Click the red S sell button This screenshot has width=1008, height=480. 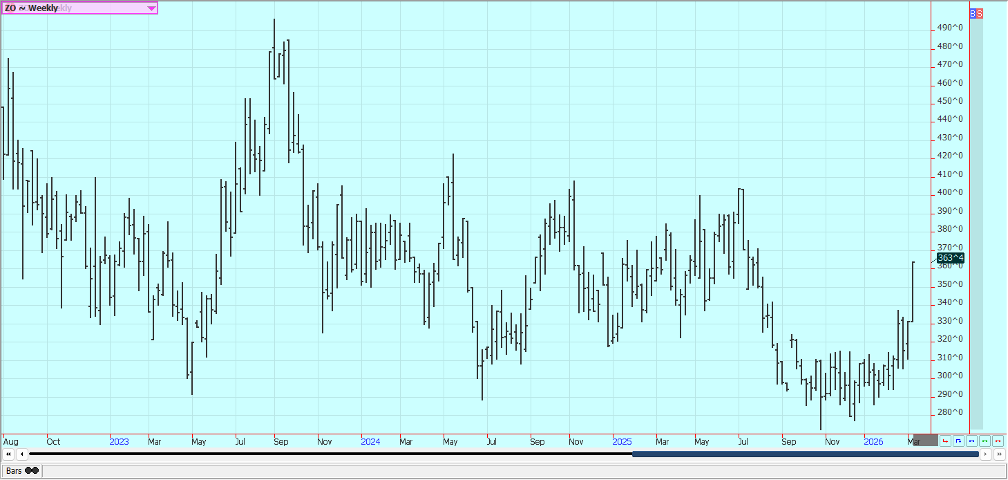click(x=979, y=14)
